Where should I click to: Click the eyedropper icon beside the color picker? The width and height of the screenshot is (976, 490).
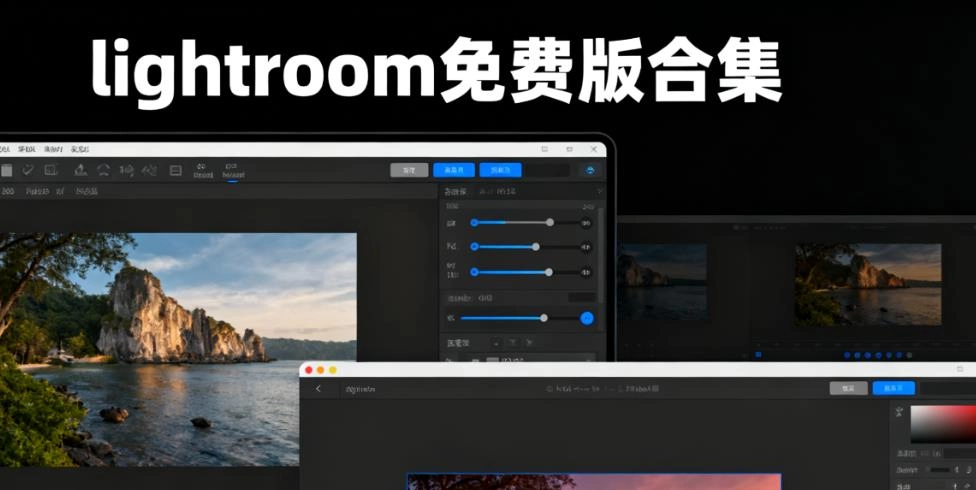click(x=899, y=412)
